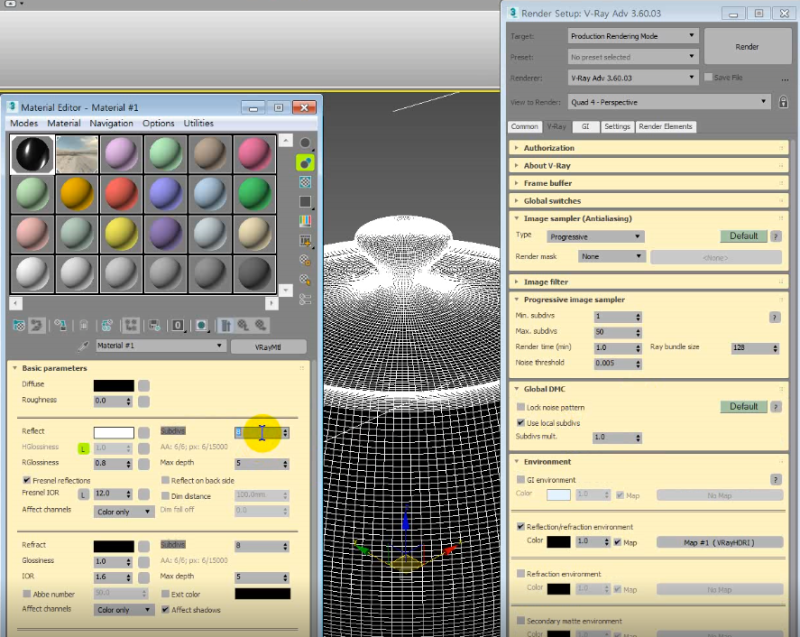Click the Show Shaded Material in Viewport icon
Viewport: 800px width, 637px height.
tap(201, 327)
